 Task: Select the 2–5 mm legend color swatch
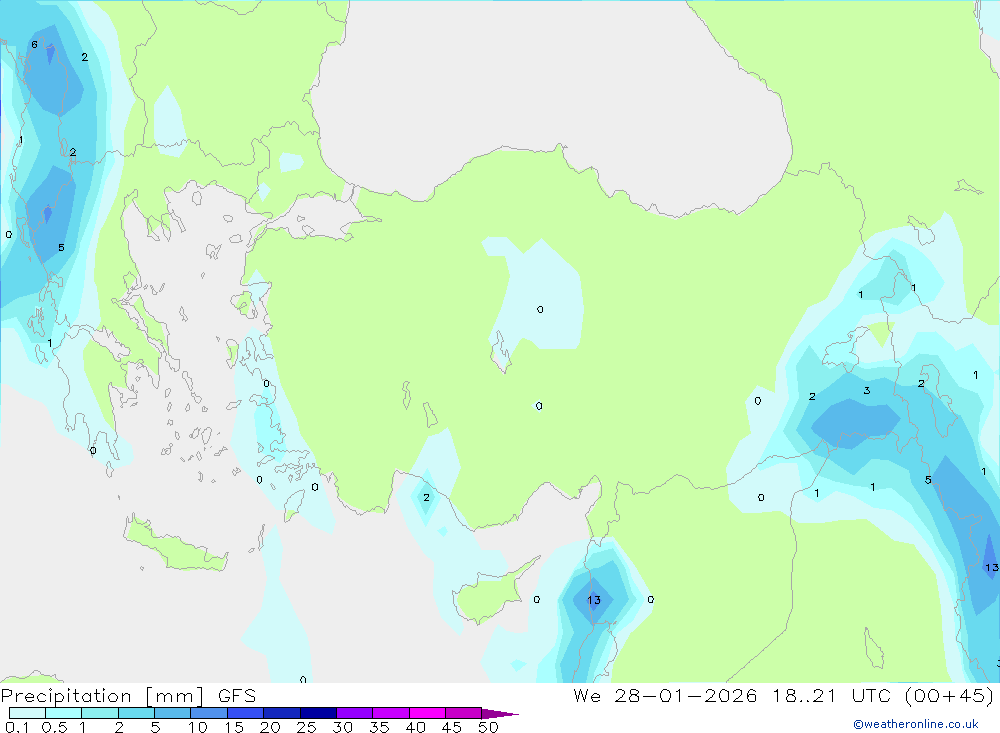(136, 713)
